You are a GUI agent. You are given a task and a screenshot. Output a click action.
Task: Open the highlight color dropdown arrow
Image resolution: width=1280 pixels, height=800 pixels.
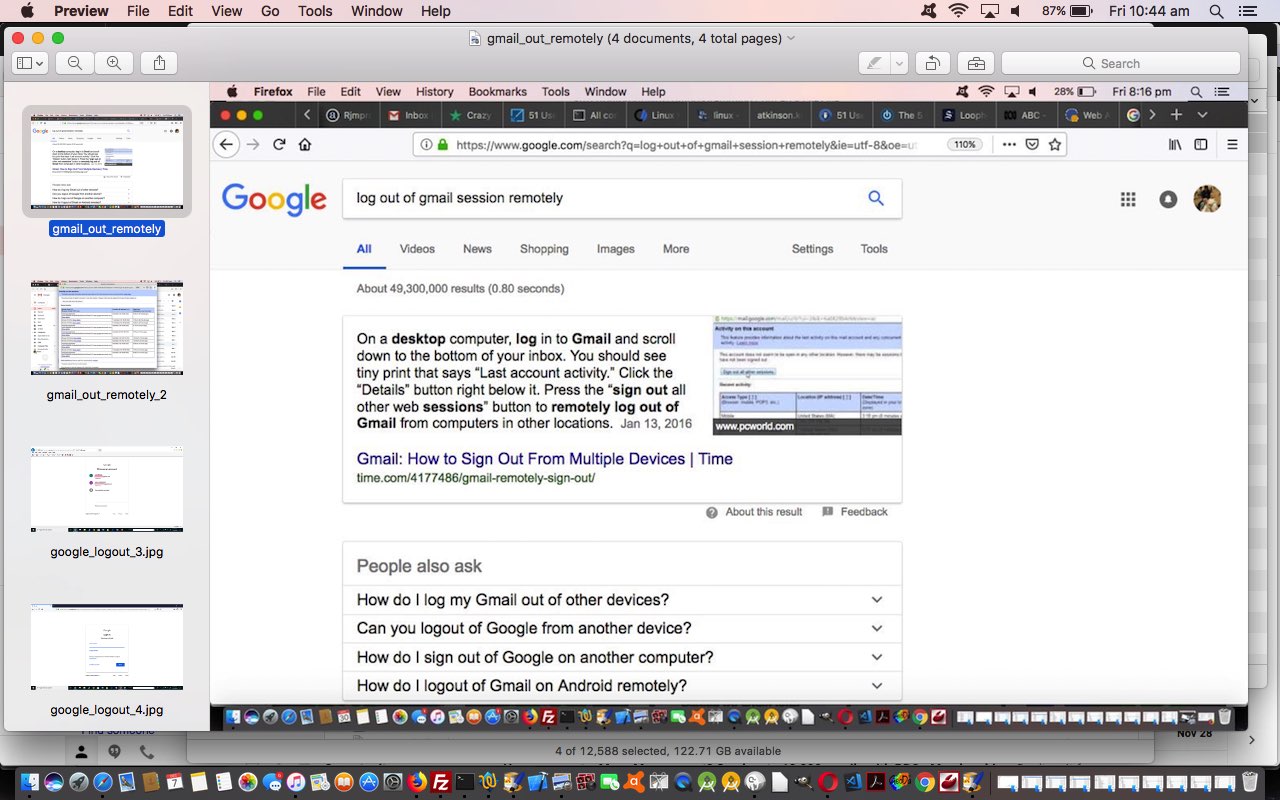[899, 63]
